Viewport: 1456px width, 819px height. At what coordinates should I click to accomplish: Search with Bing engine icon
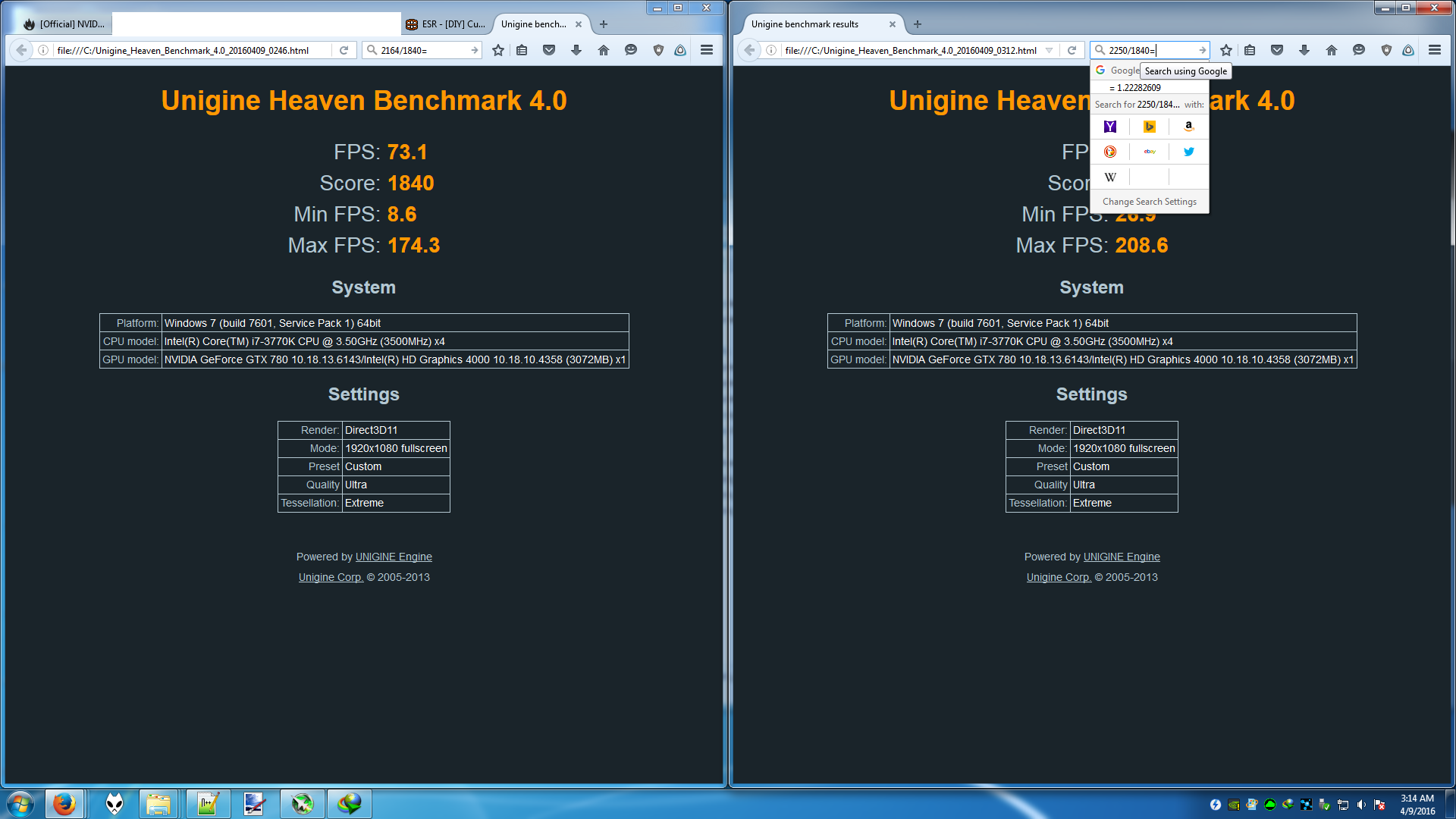pos(1150,127)
